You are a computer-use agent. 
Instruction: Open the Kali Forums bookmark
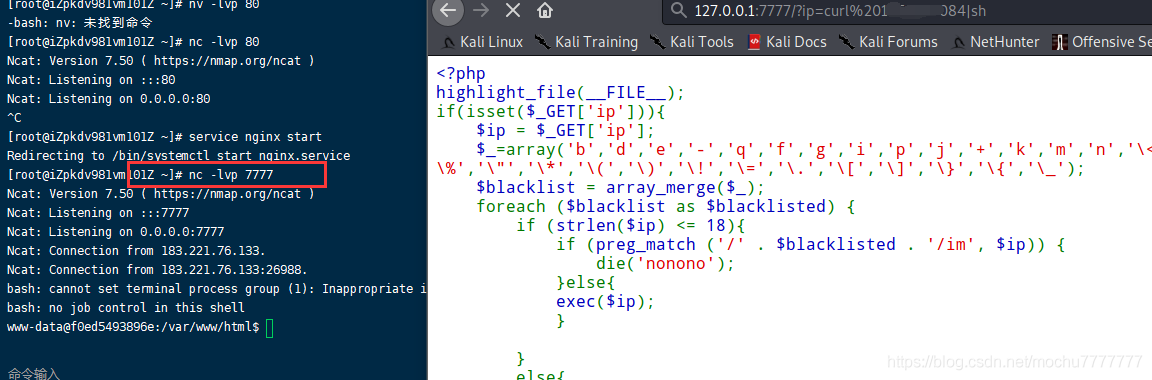point(888,42)
